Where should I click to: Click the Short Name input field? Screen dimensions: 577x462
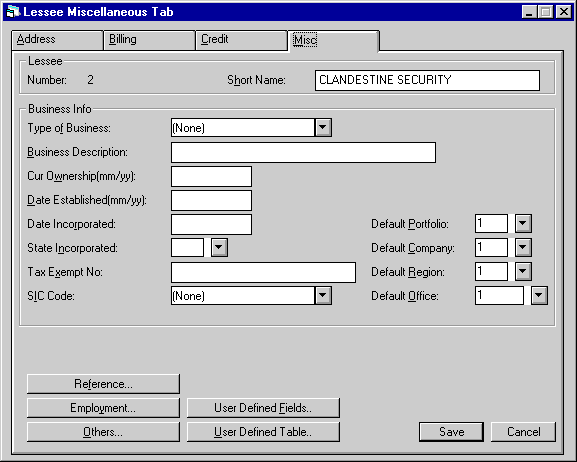(427, 80)
